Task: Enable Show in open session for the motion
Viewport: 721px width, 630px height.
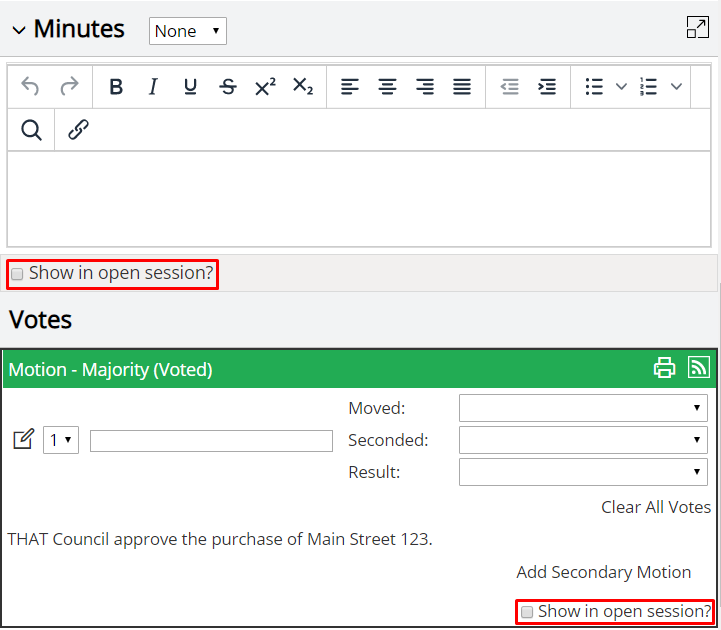Action: (x=526, y=612)
